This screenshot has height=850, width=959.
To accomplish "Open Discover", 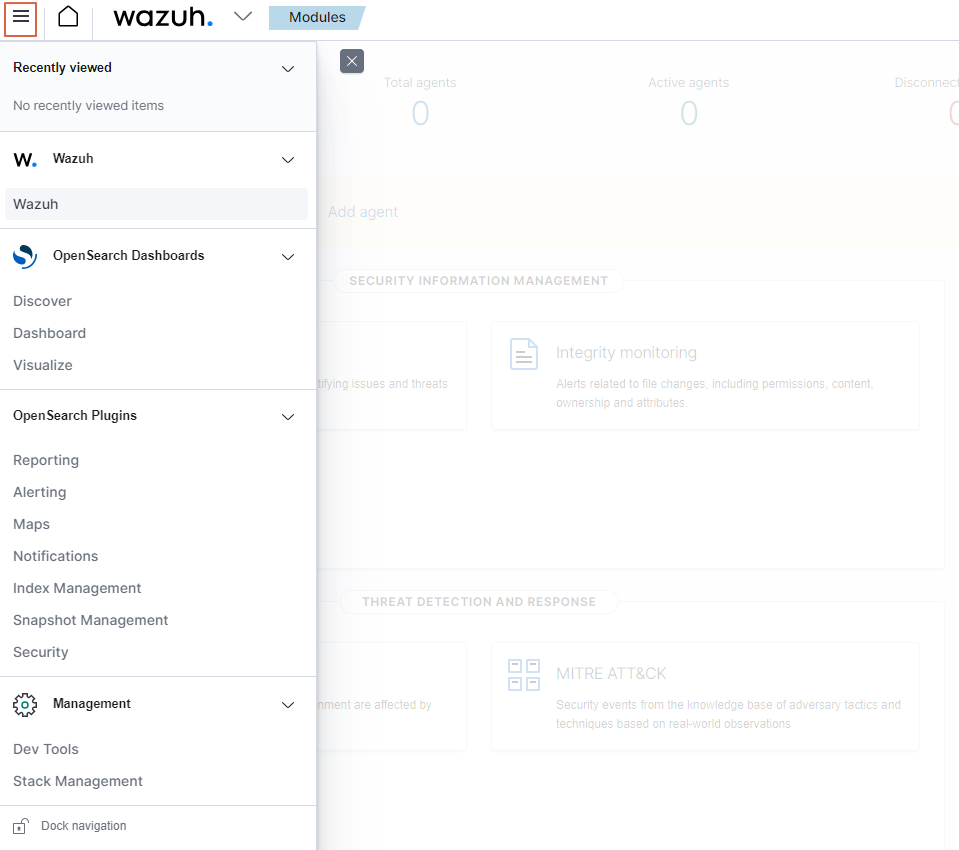I will pos(42,301).
